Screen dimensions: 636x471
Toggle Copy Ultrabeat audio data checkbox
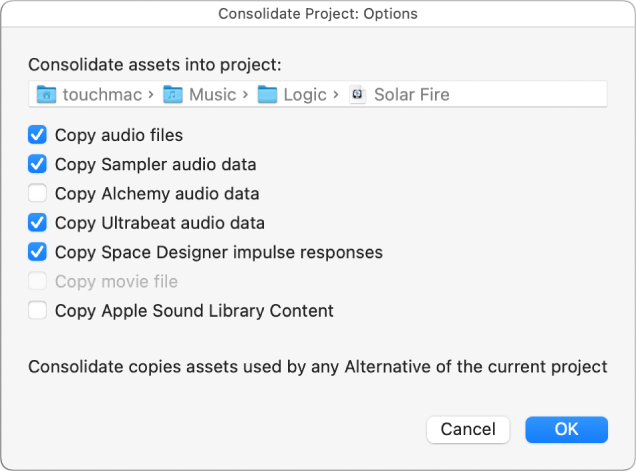[x=38, y=222]
